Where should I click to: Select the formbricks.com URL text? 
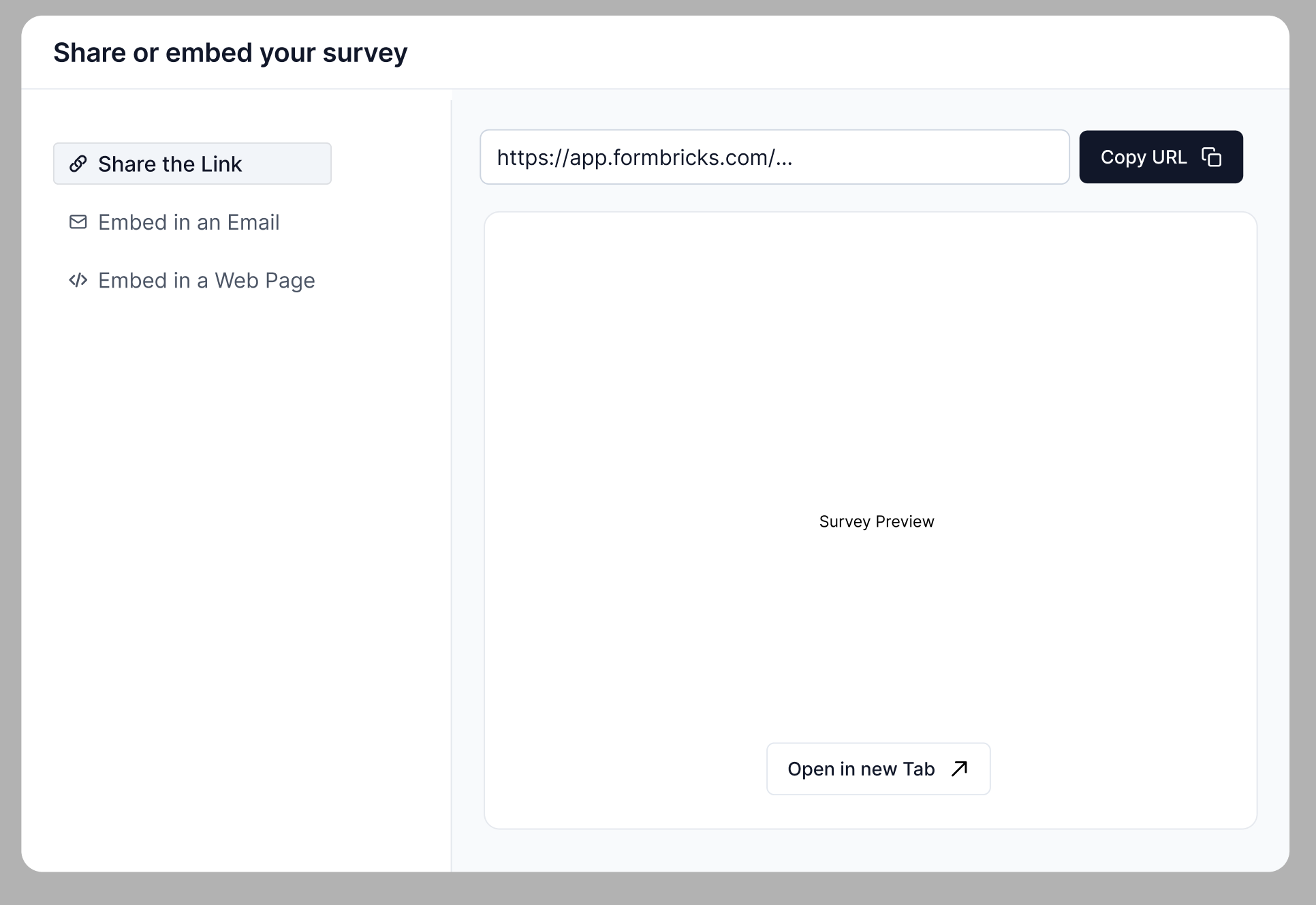click(x=644, y=157)
